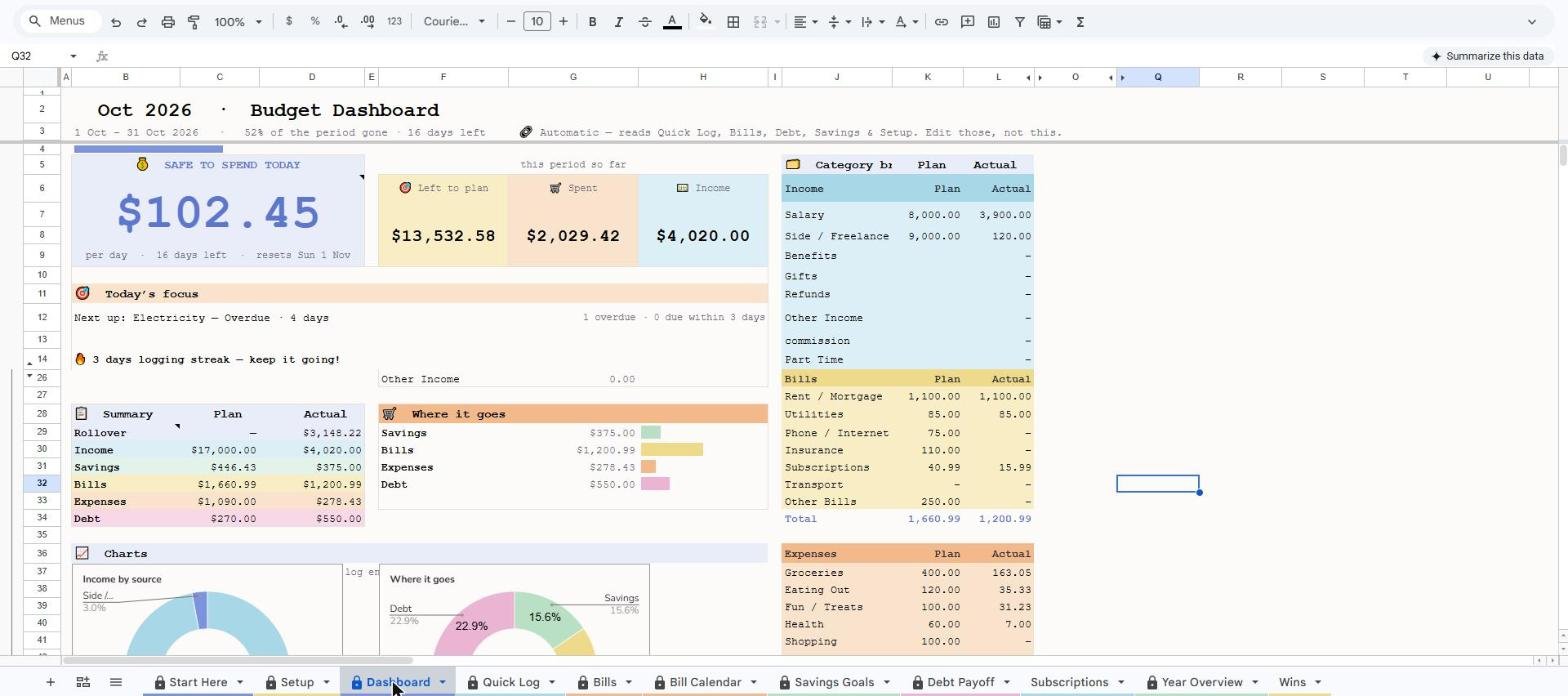The image size is (1568, 696).
Task: Select row 32 header
Action: pos(42,484)
